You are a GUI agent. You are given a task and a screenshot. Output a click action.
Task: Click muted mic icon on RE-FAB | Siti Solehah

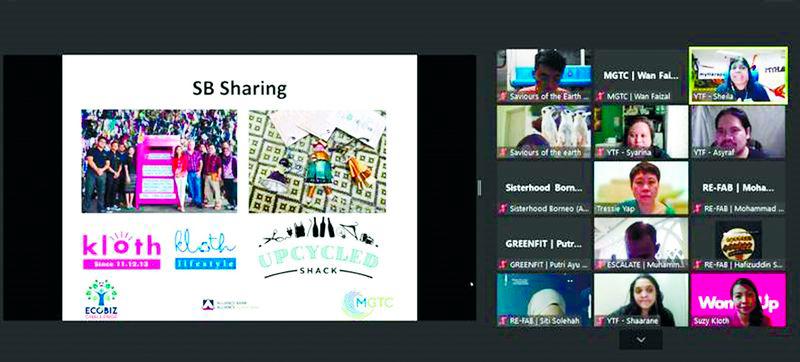[504, 321]
